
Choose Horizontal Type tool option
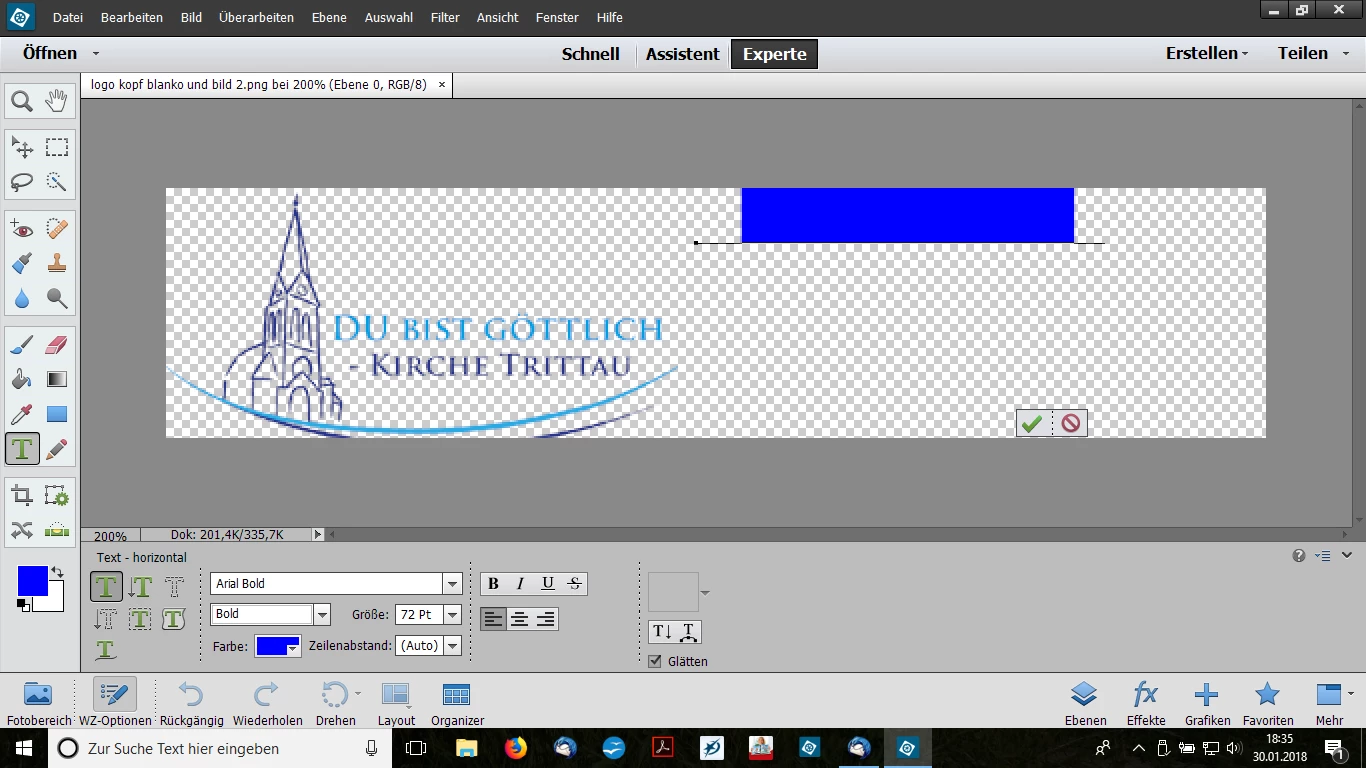coord(107,587)
